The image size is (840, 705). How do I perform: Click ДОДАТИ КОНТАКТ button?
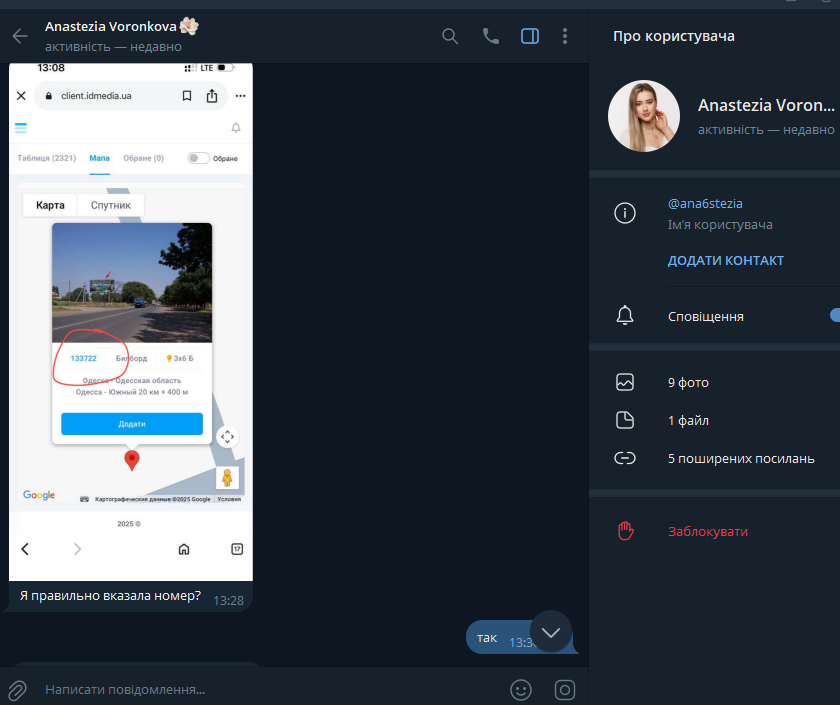tap(725, 260)
